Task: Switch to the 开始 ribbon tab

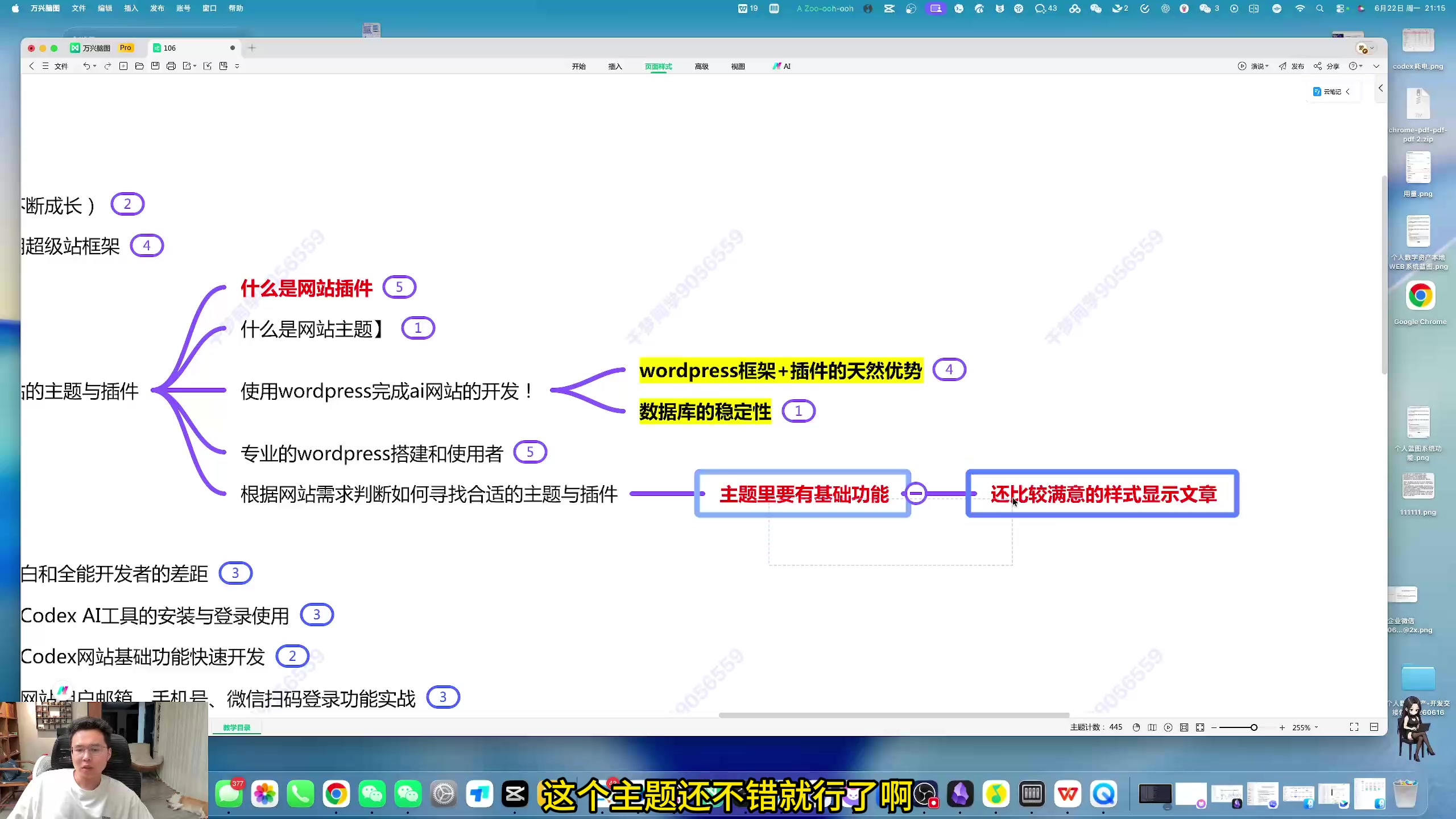Action: click(579, 67)
